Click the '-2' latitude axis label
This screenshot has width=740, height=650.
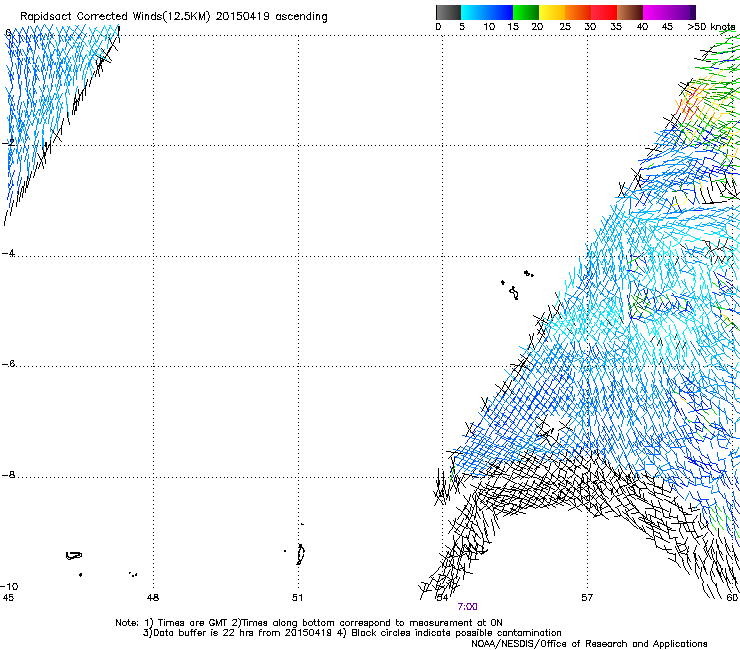8,143
